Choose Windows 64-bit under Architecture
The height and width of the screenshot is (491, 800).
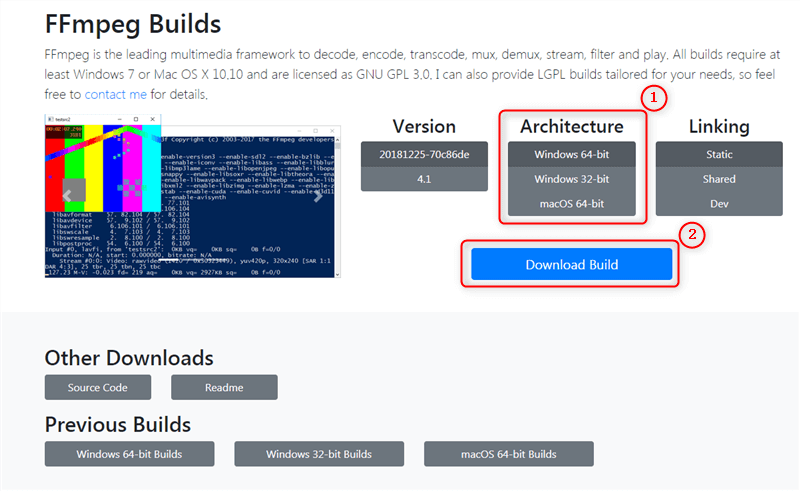click(x=571, y=155)
